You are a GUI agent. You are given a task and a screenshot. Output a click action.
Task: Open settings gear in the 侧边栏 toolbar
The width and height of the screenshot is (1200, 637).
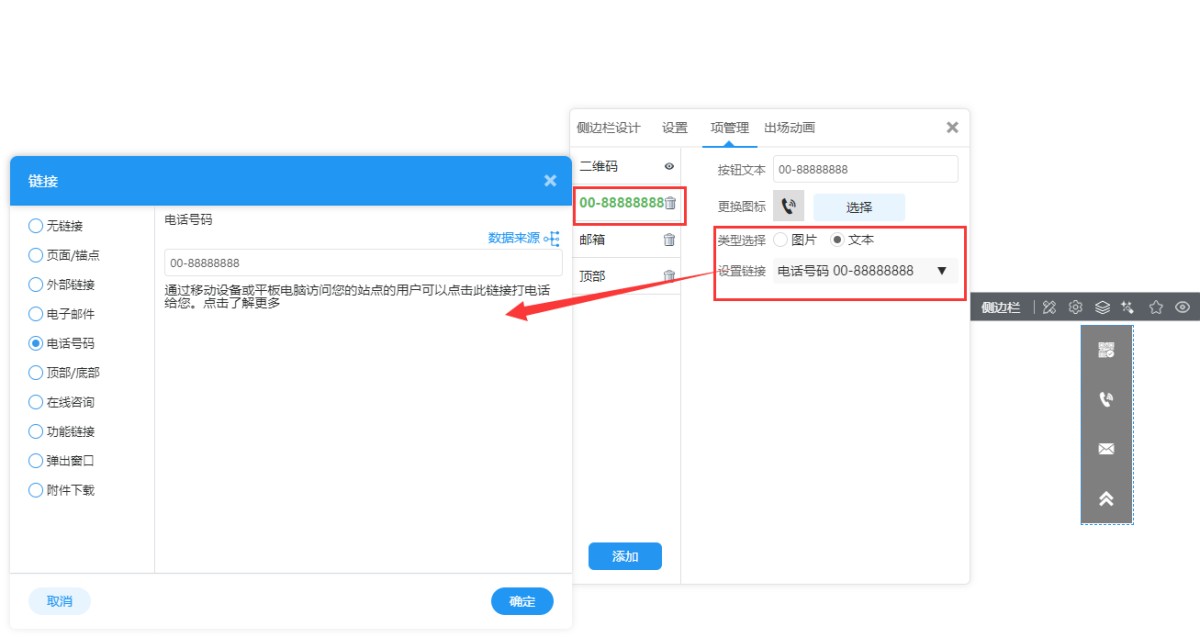(1076, 308)
